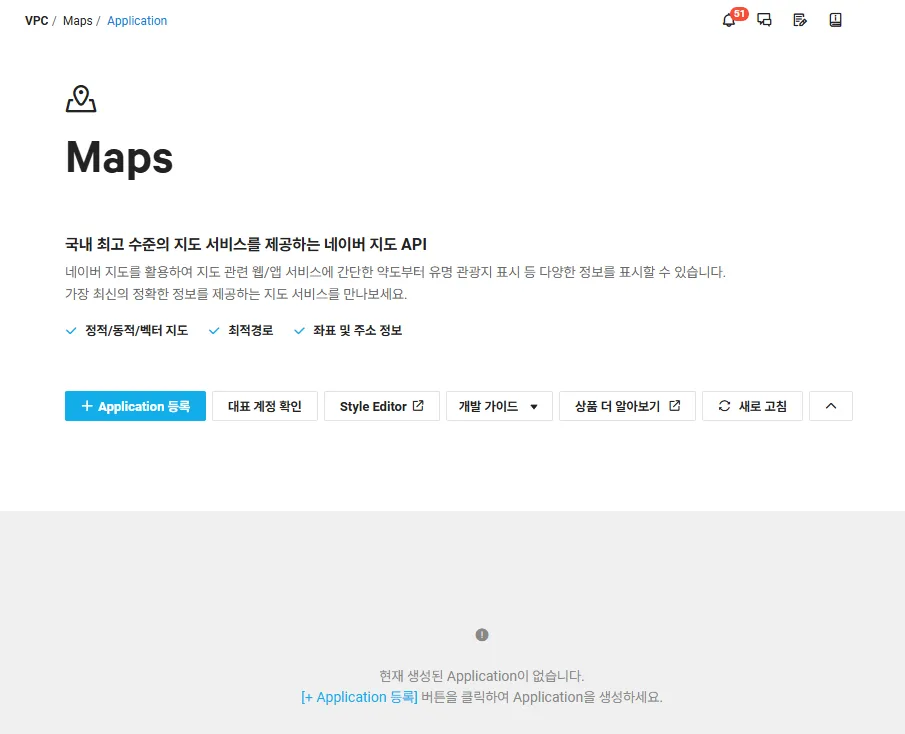Open the notifications bell icon
The height and width of the screenshot is (734, 905).
click(728, 21)
